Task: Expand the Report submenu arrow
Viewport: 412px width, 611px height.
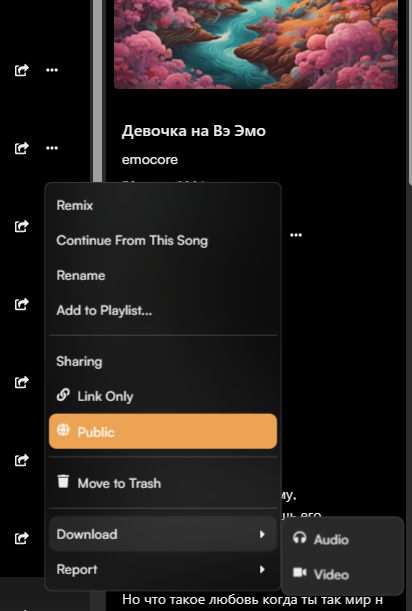Action: 262,570
